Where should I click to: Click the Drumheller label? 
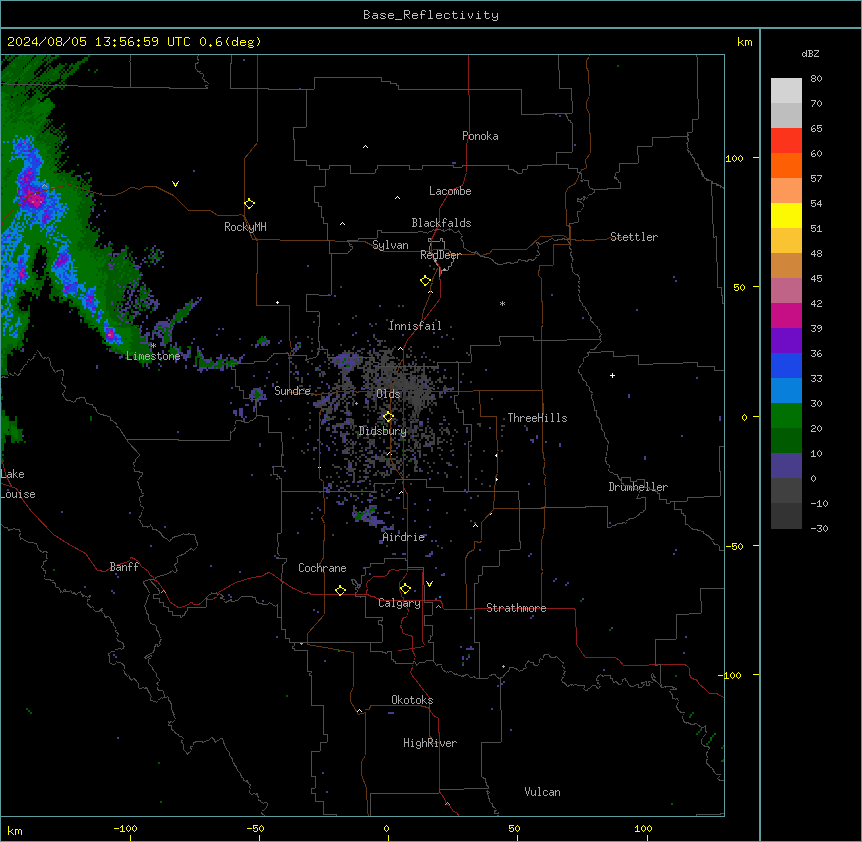tap(638, 487)
